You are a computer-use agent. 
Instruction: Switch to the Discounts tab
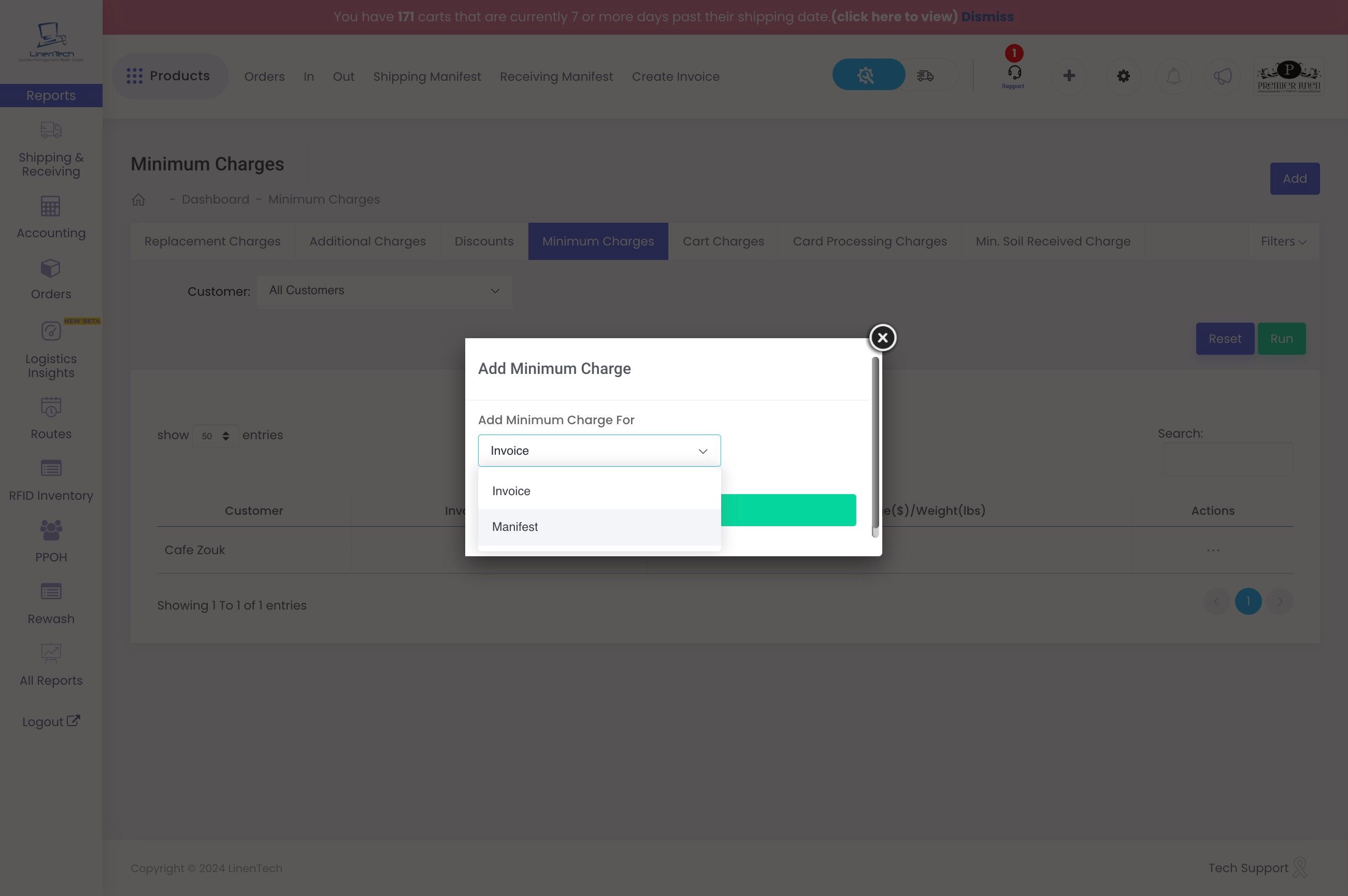[x=483, y=242]
